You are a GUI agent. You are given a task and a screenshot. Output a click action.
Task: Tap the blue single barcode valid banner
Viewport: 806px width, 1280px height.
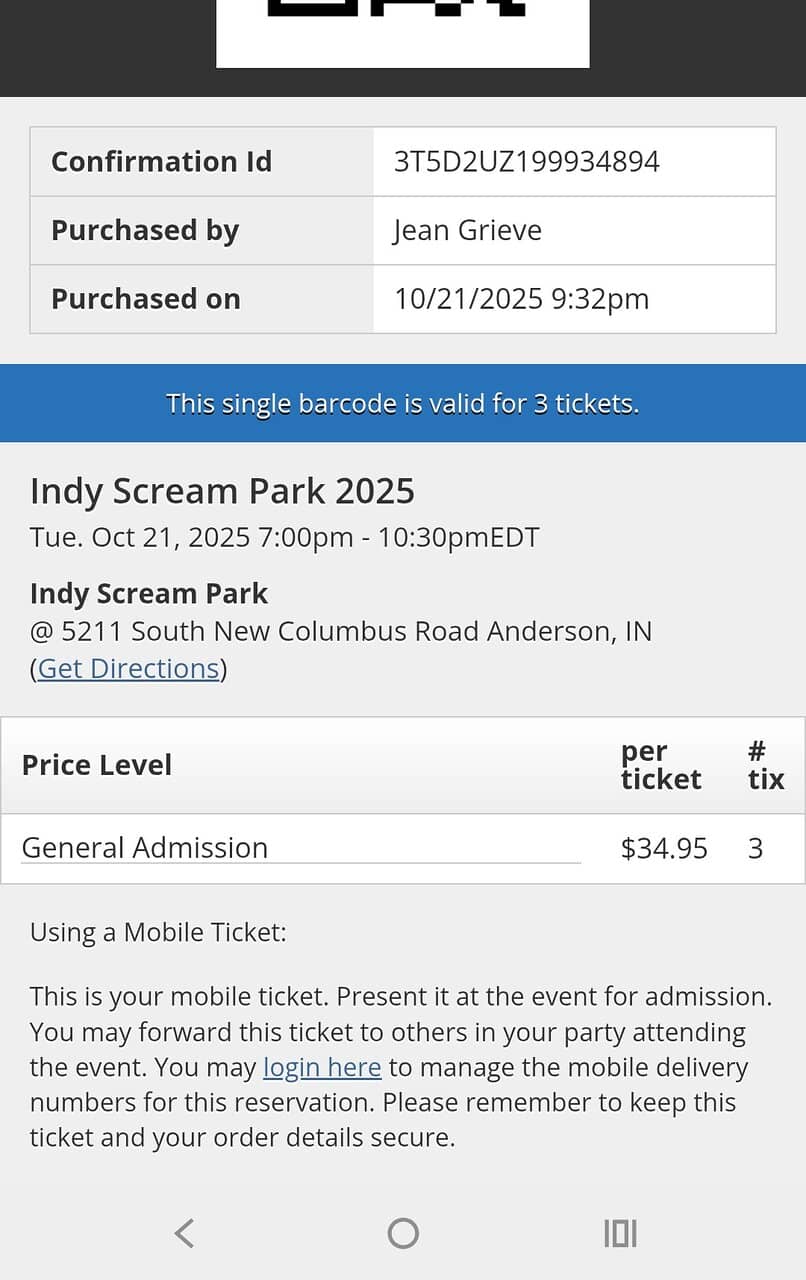tap(403, 403)
